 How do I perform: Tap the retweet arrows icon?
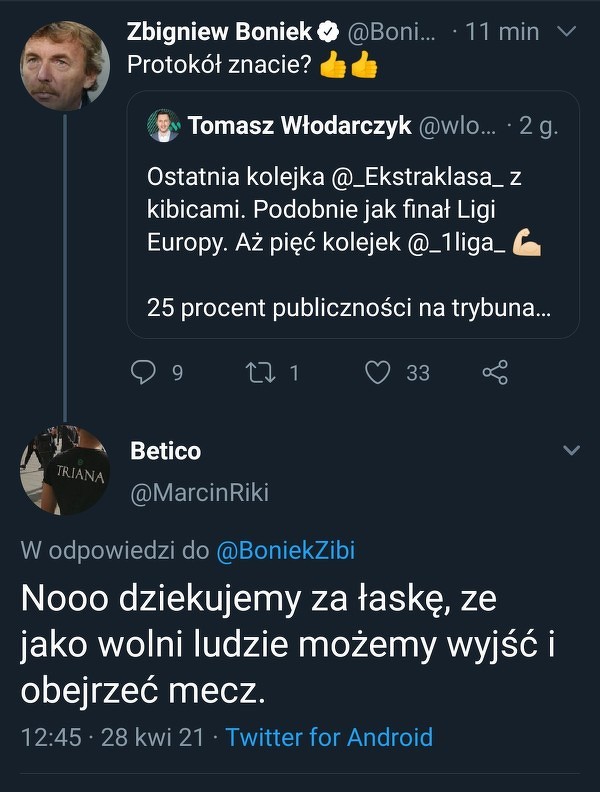259,372
